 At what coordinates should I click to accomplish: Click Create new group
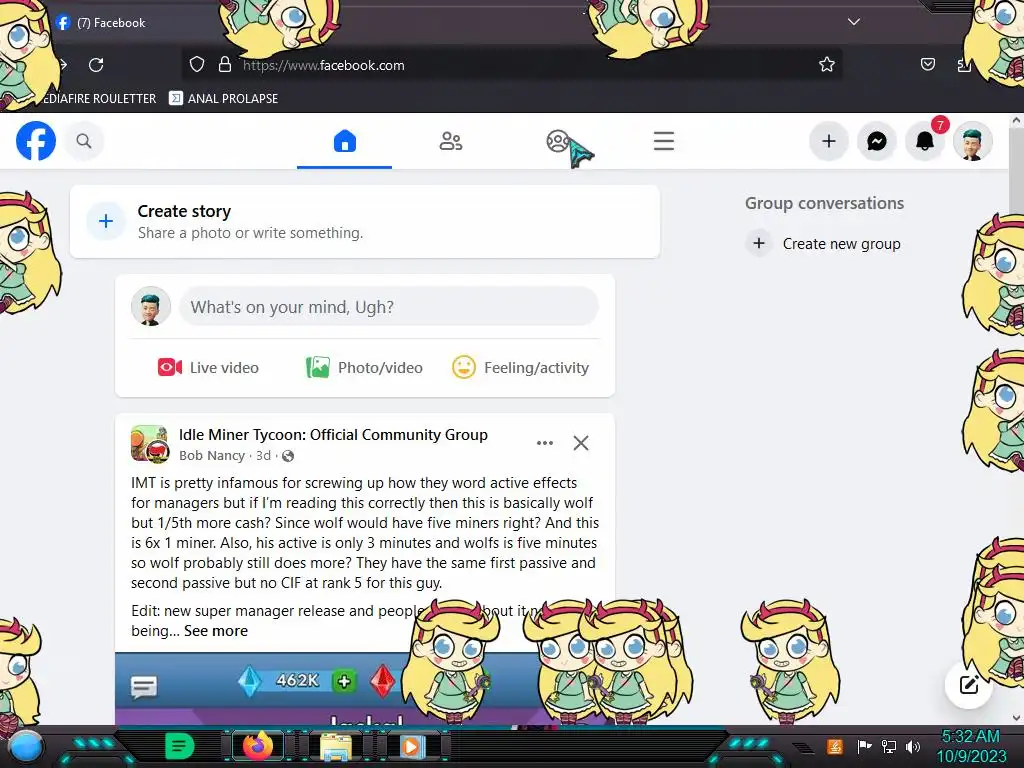pyautogui.click(x=842, y=244)
